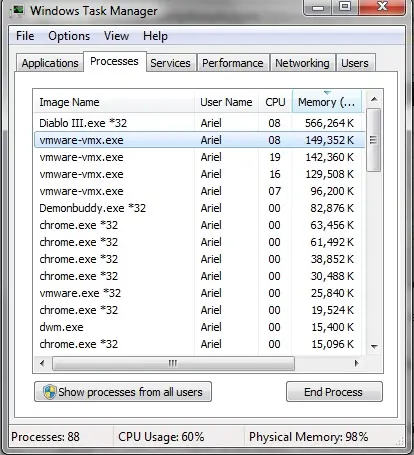Click the shield icon on Show processes button
414x455 pixels.
49,392
